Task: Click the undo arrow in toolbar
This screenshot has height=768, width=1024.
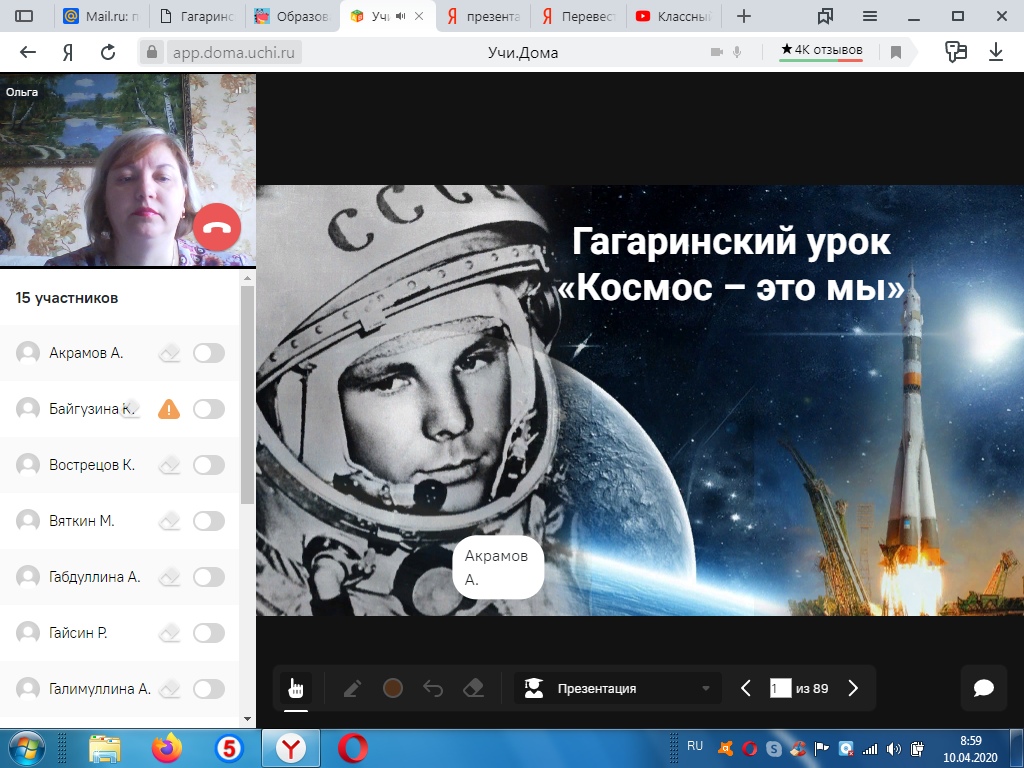Action: [433, 688]
